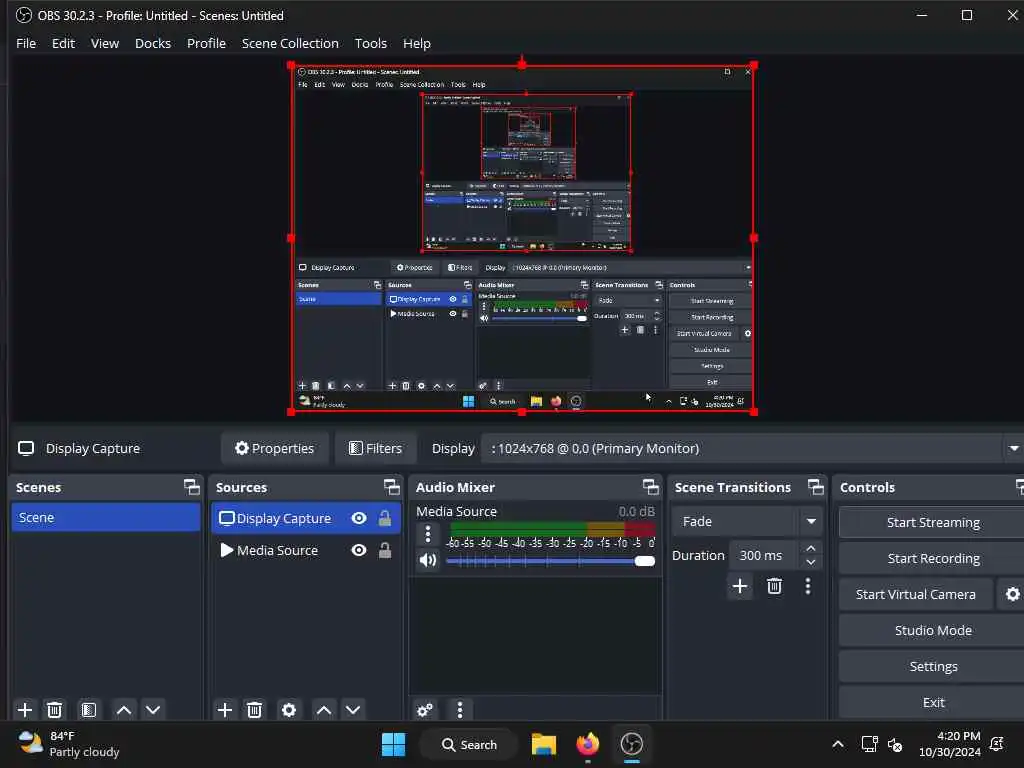Open Audio Mixer panel three-dot menu

460,710
